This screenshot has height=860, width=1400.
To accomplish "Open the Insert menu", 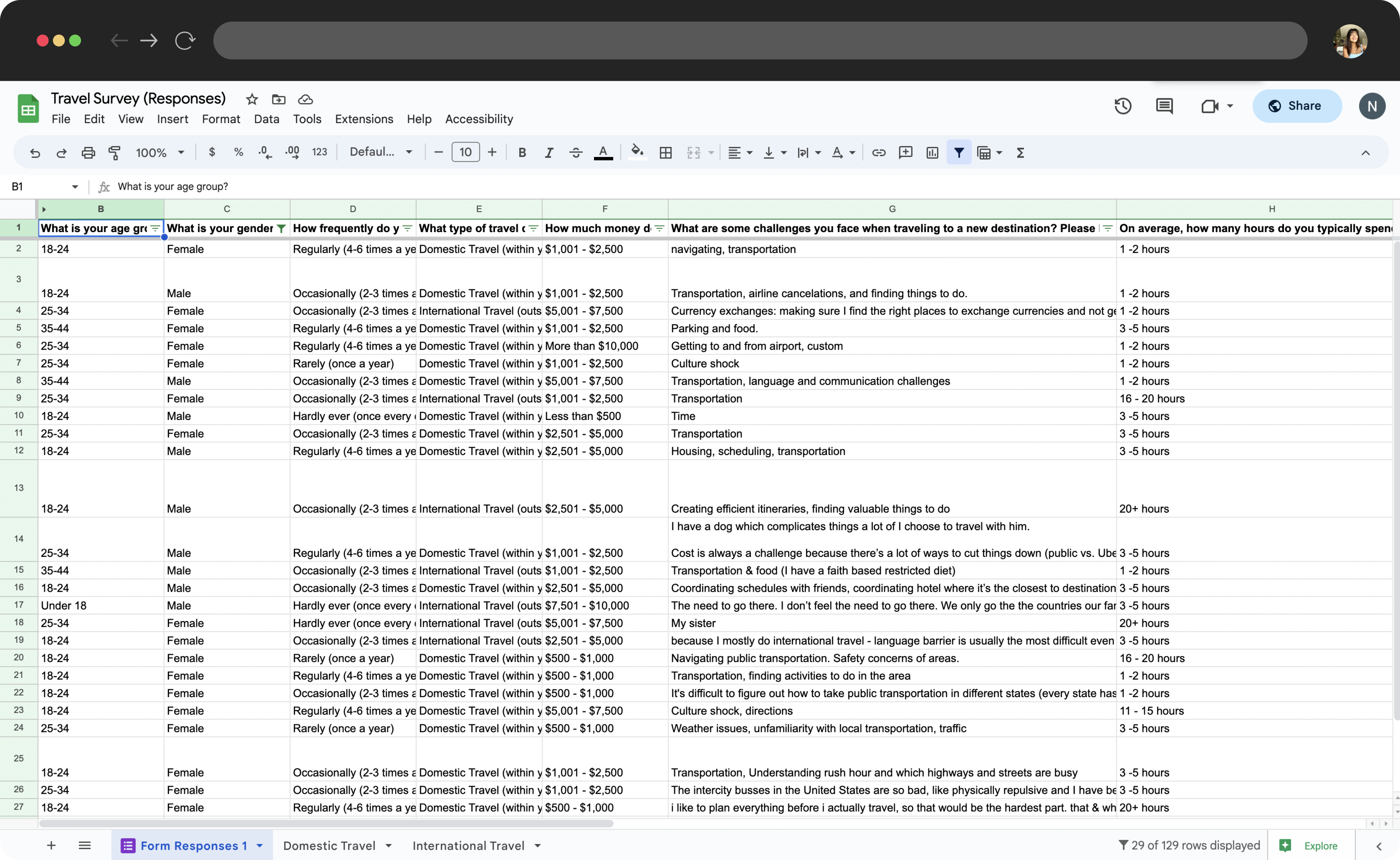I will point(172,119).
